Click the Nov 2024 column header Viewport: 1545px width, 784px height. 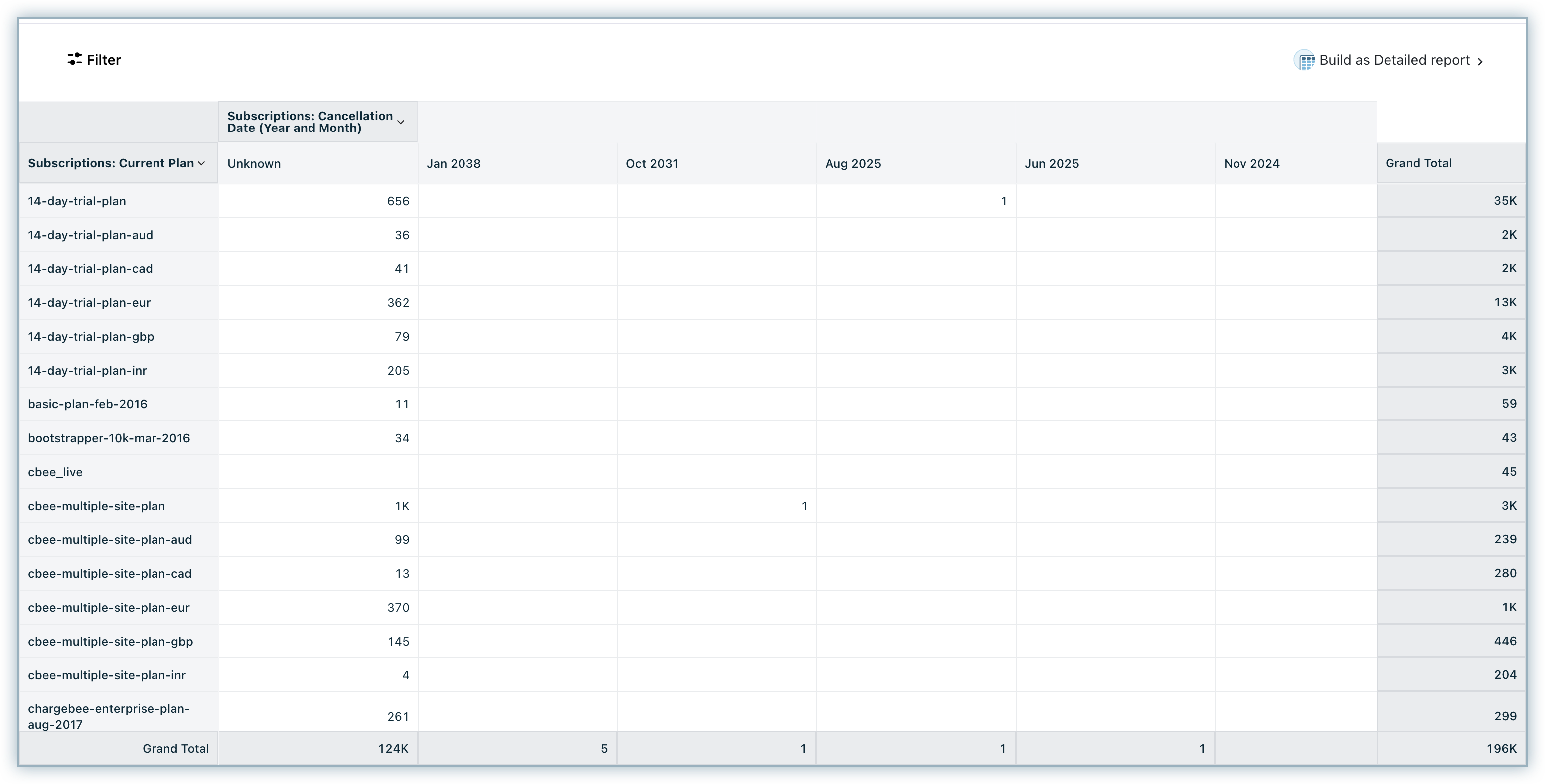pos(1252,164)
